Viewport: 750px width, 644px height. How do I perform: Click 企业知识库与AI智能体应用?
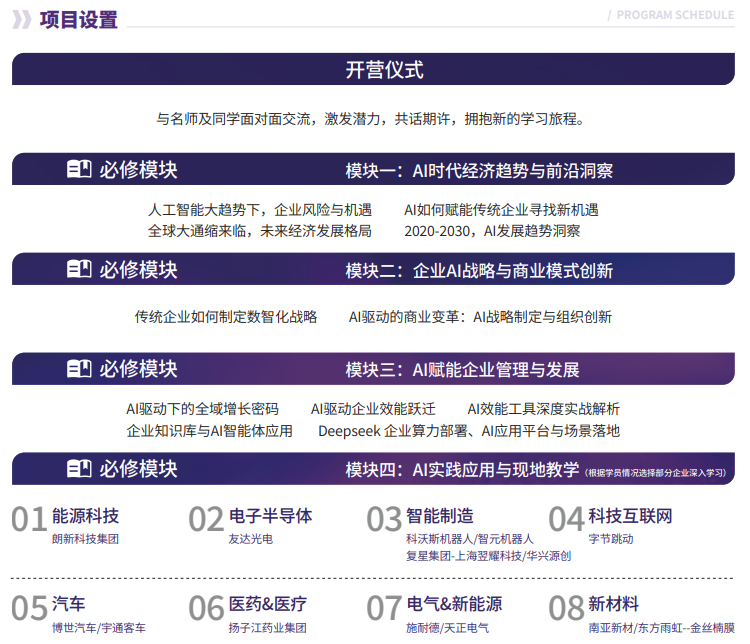[210, 431]
